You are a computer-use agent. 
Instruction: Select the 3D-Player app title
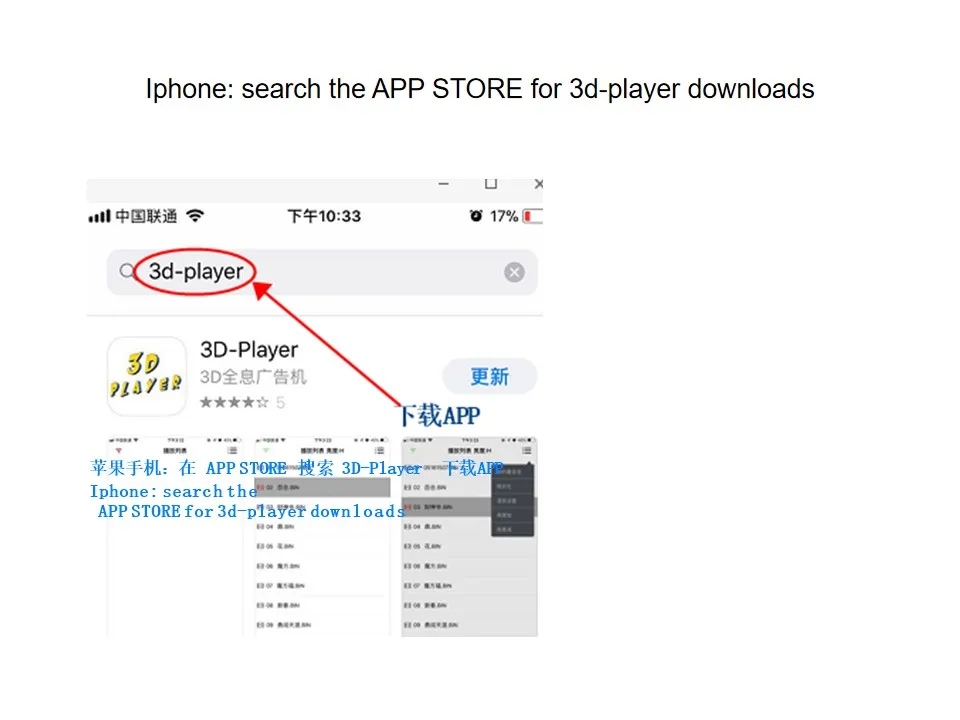pyautogui.click(x=249, y=350)
